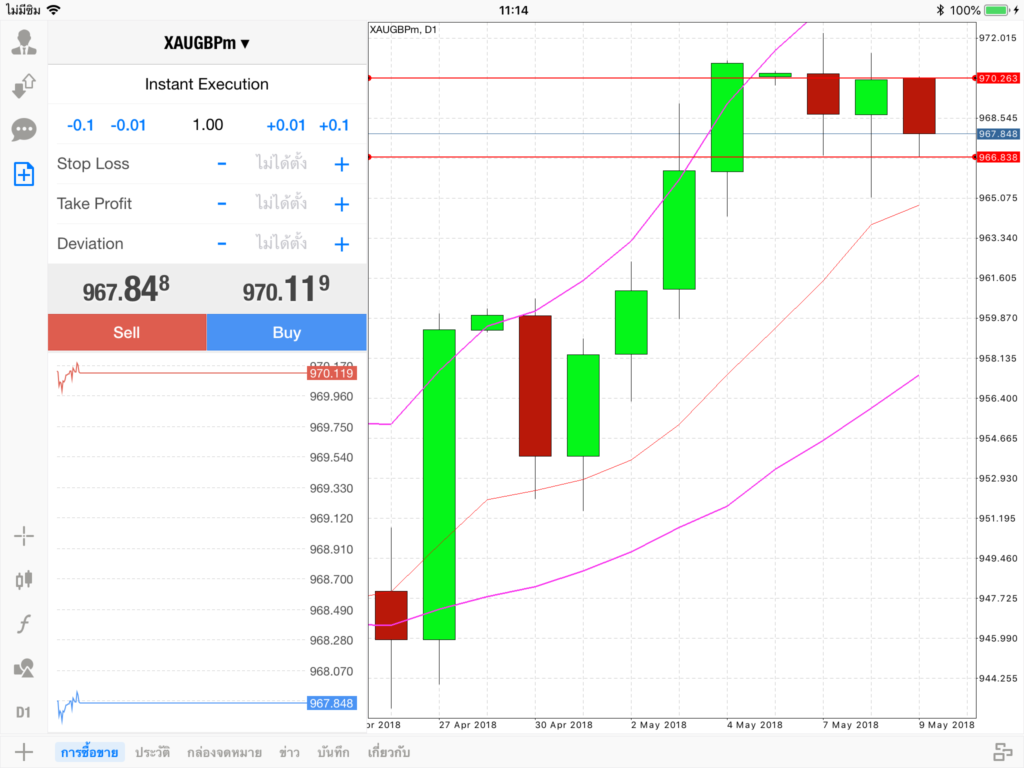Viewport: 1024px width, 768px height.
Task: Decrease the Take Profit with minus
Action: coord(222,204)
